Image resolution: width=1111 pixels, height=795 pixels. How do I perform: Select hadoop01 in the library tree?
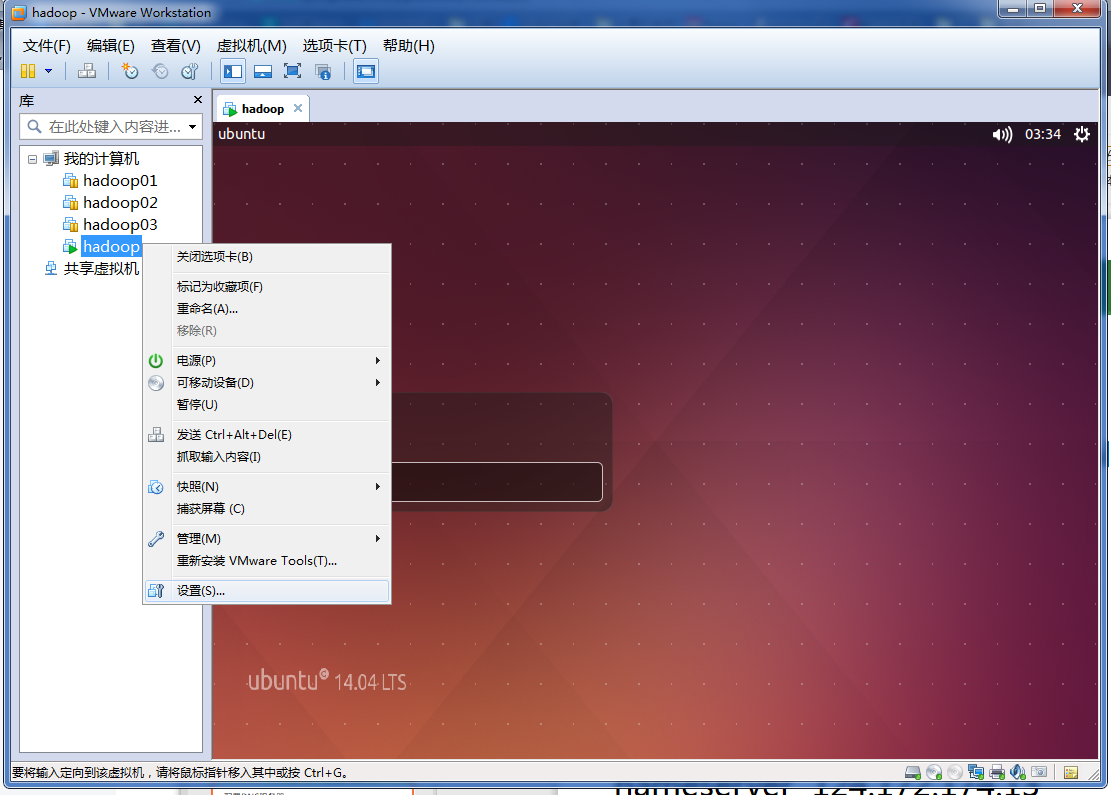[120, 181]
